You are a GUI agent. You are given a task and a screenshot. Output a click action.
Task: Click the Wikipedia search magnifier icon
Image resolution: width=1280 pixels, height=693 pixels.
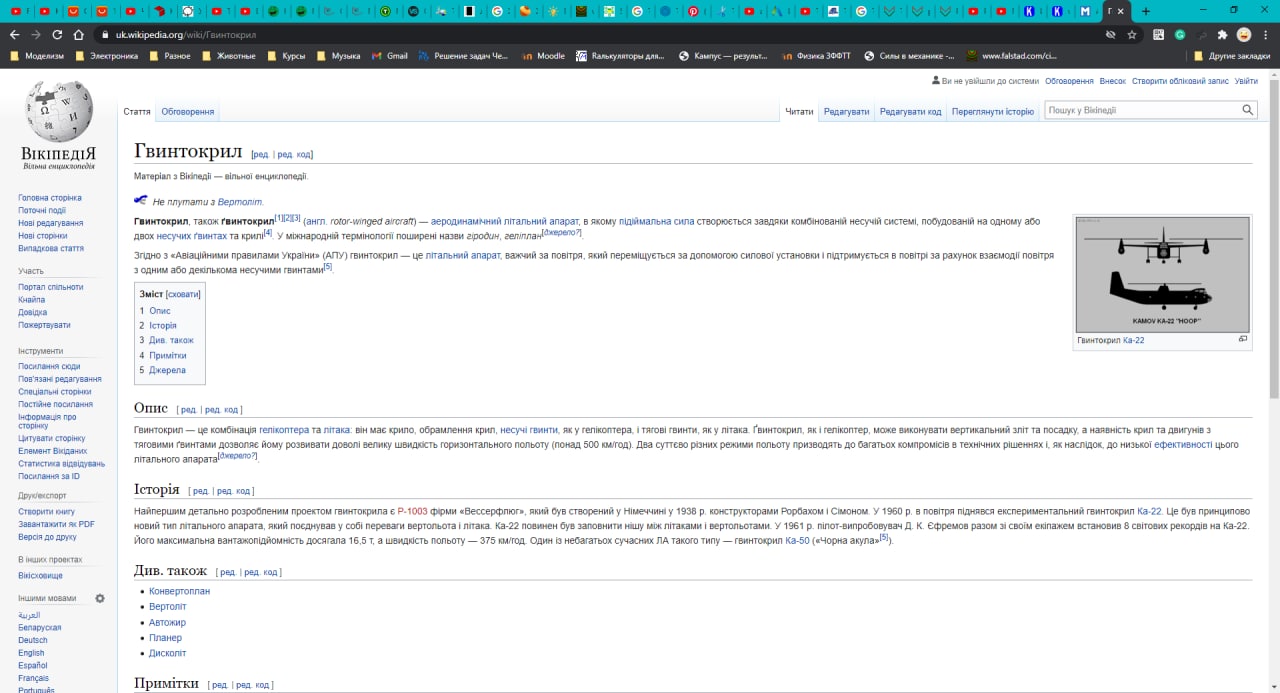1248,110
